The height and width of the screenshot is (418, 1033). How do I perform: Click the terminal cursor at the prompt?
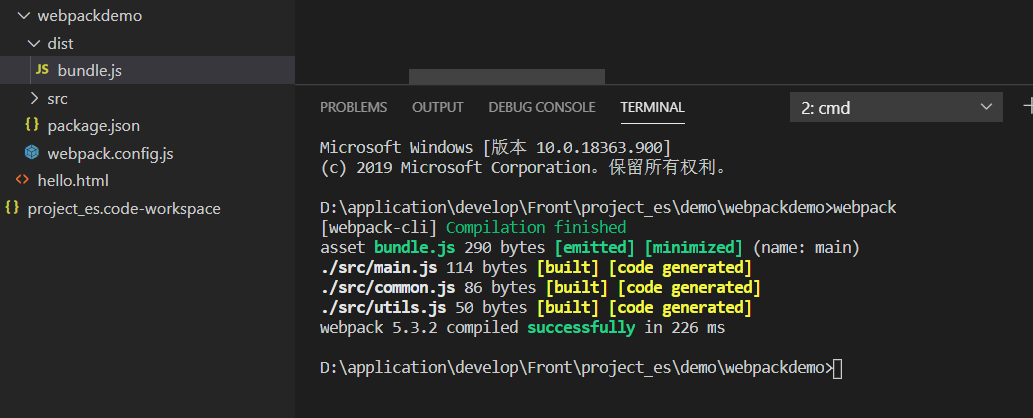coord(837,369)
